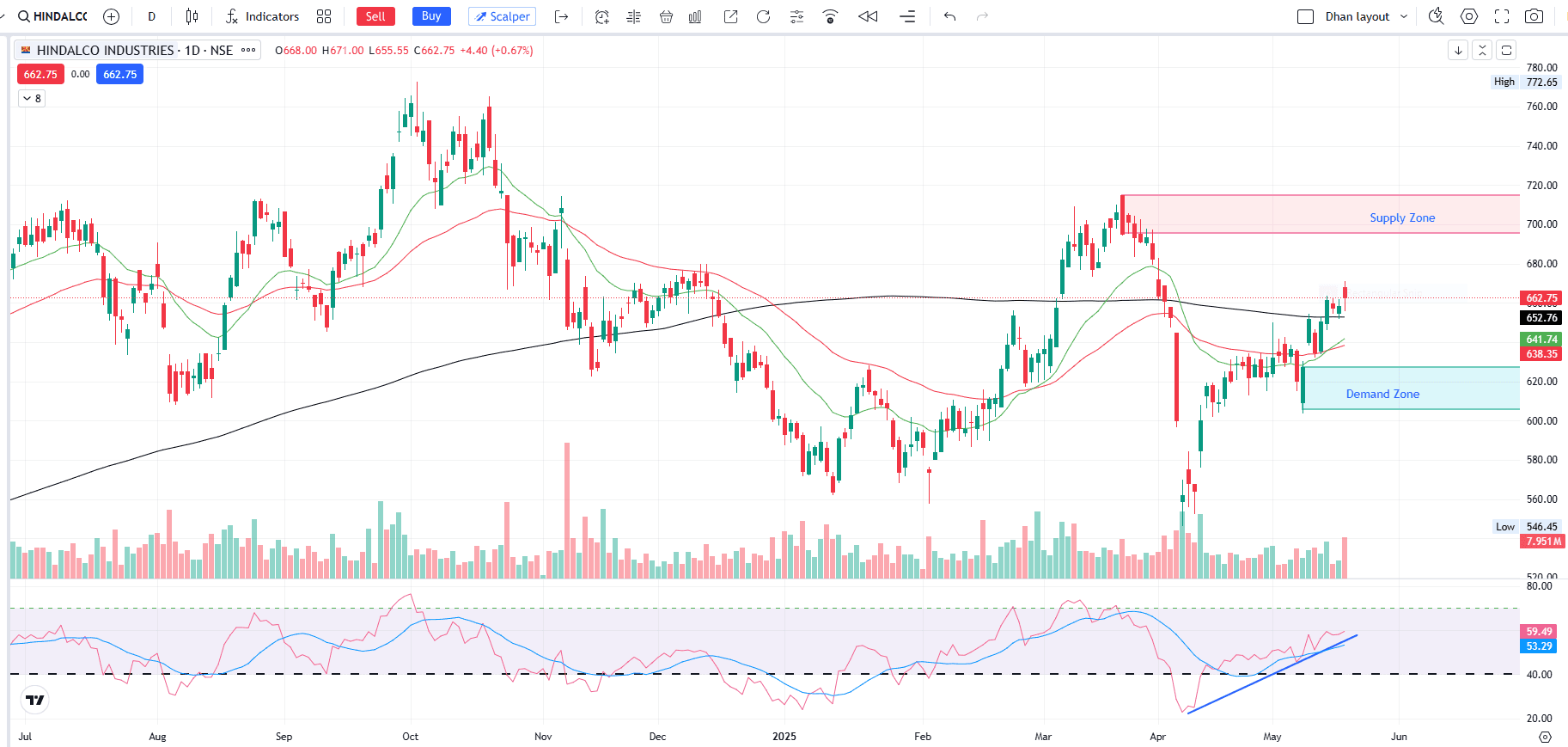
Task: Click the blue Buy button
Action: pyautogui.click(x=431, y=16)
